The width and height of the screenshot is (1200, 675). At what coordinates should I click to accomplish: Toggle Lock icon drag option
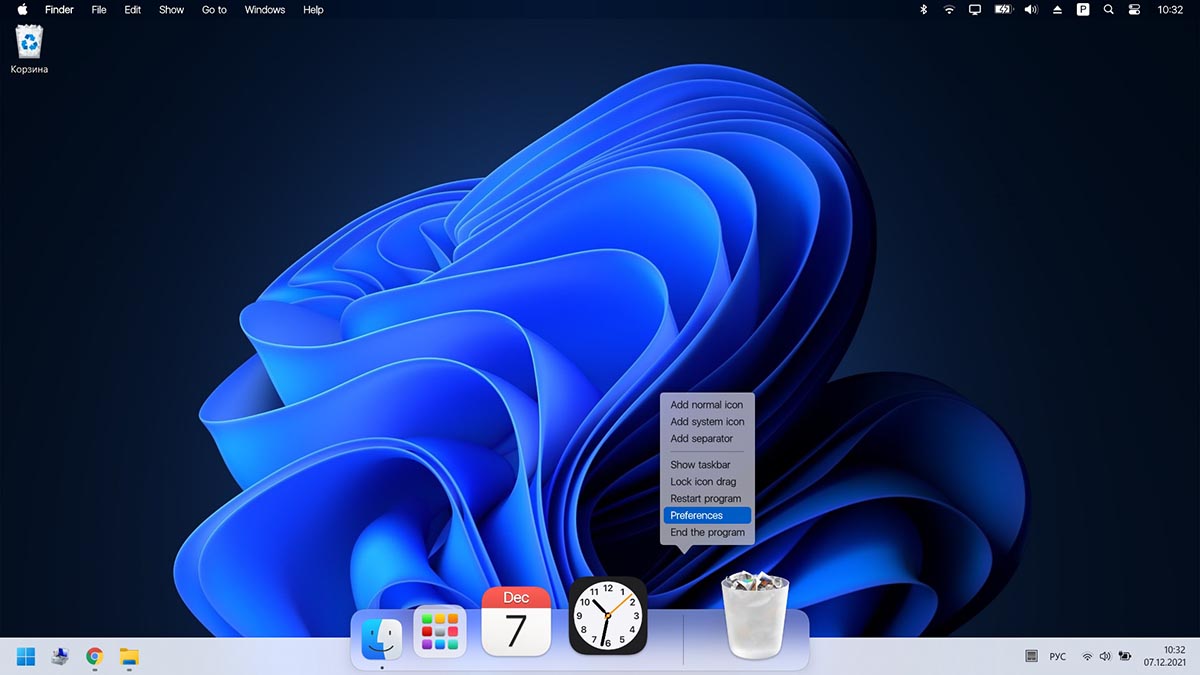(x=703, y=482)
